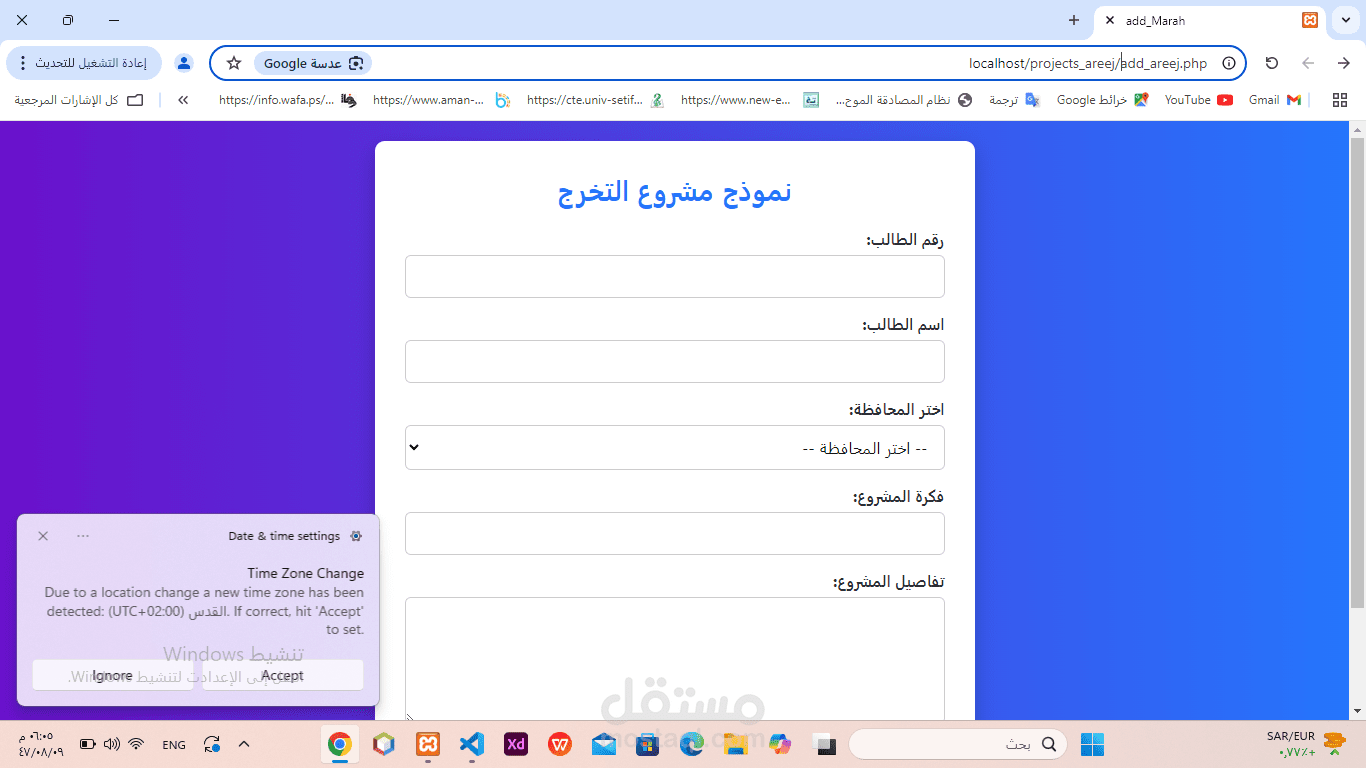Switch ENG input language indicator
Image resolution: width=1366 pixels, height=768 pixels.
pyautogui.click(x=174, y=744)
